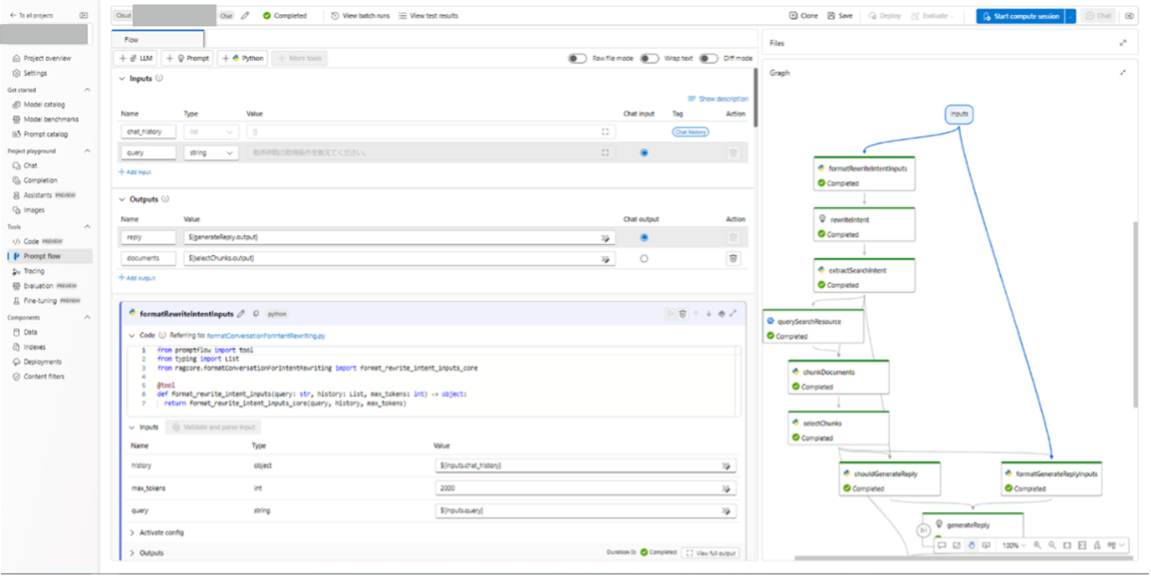The height and width of the screenshot is (577, 1151).
Task: Add a Prompt node
Action: click(x=187, y=58)
